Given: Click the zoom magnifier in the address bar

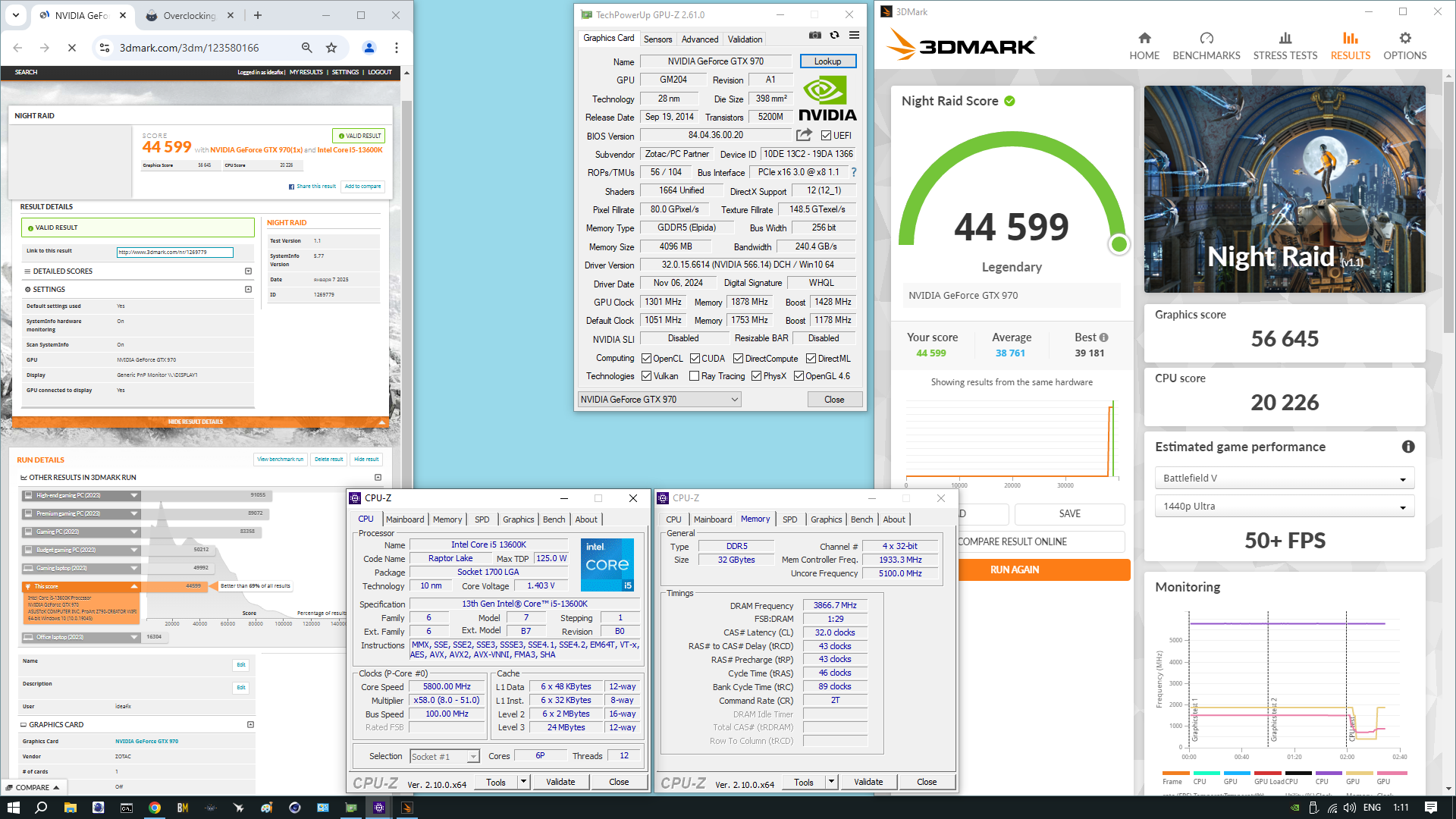Looking at the screenshot, I should [x=307, y=48].
